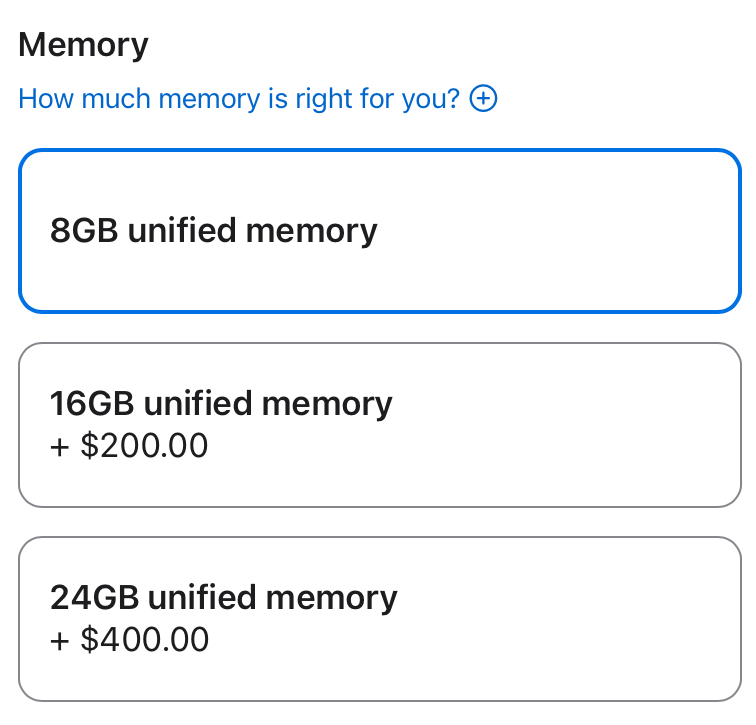Select the 24GB unified memory option
The width and height of the screenshot is (756, 725).
[x=379, y=619]
